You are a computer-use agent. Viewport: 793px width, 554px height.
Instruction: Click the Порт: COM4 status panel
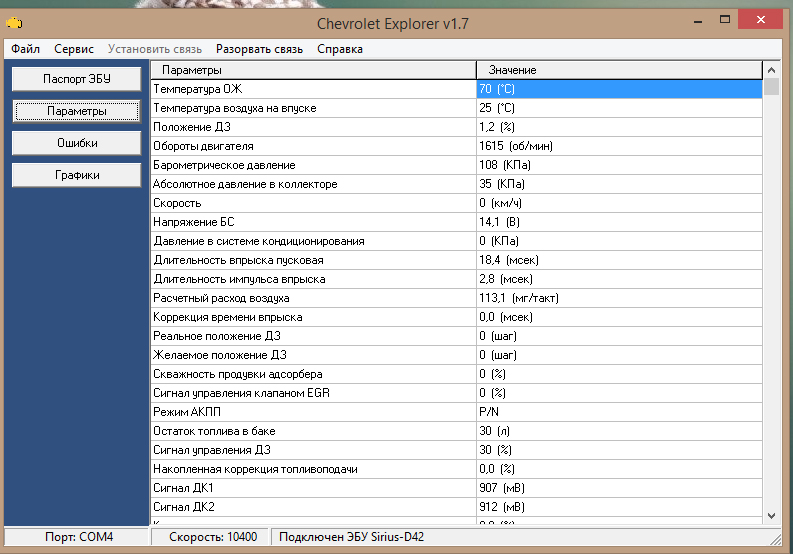pyautogui.click(x=77, y=537)
